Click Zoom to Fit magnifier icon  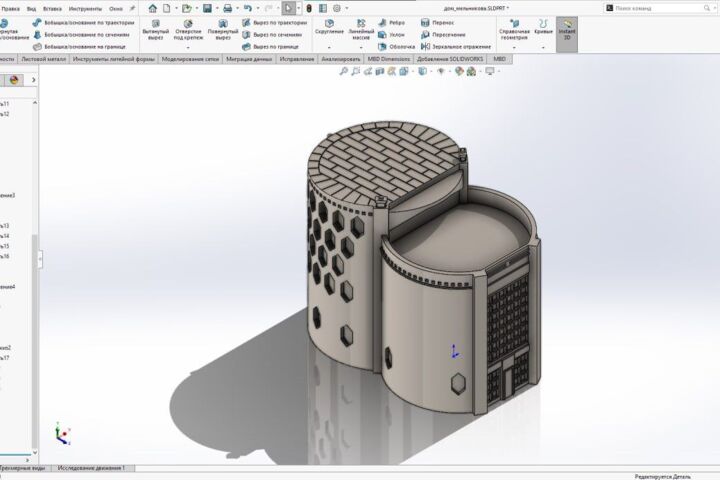343,71
